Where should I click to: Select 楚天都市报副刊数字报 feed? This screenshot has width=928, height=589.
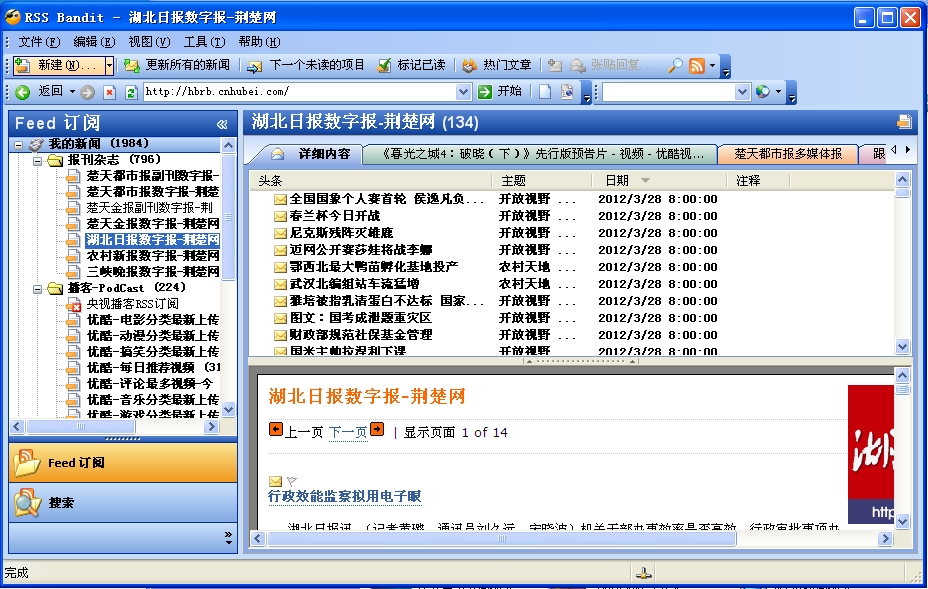(153, 176)
